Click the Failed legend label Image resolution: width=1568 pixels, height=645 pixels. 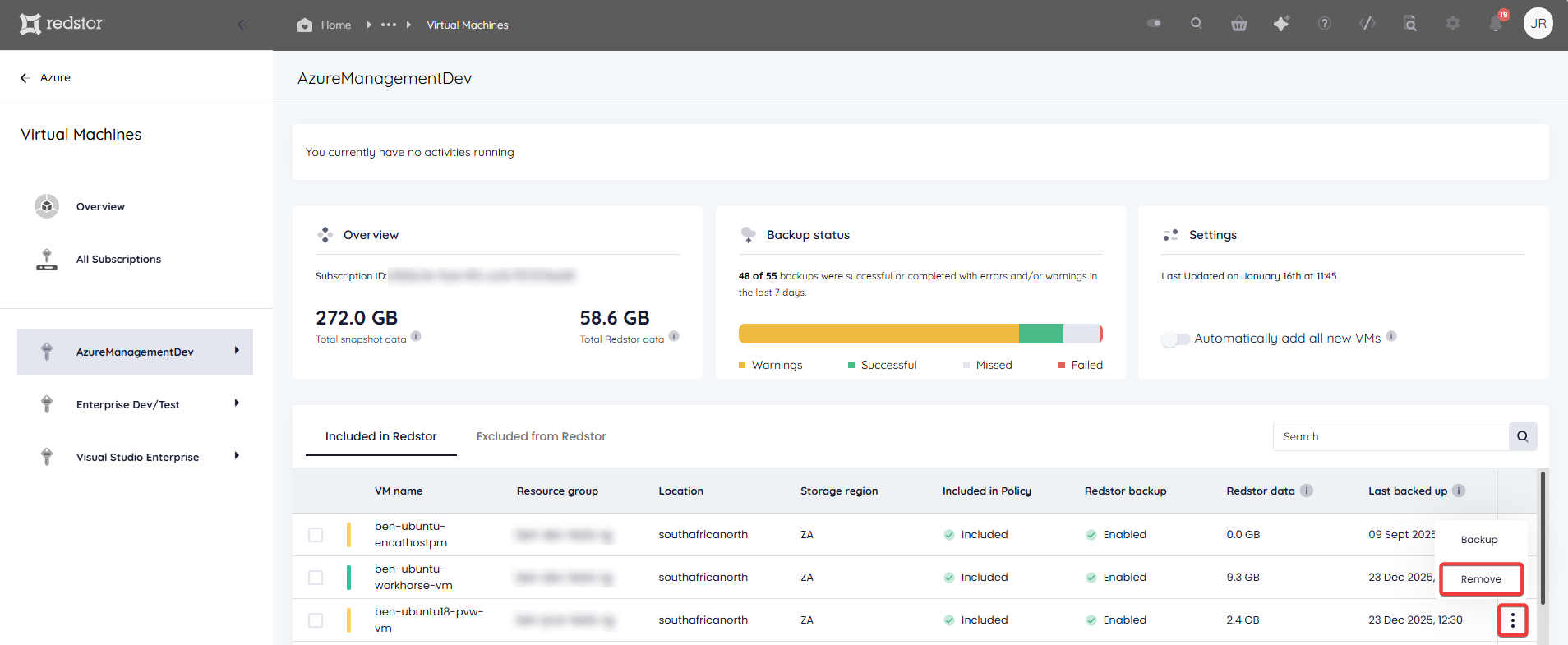(1086, 365)
